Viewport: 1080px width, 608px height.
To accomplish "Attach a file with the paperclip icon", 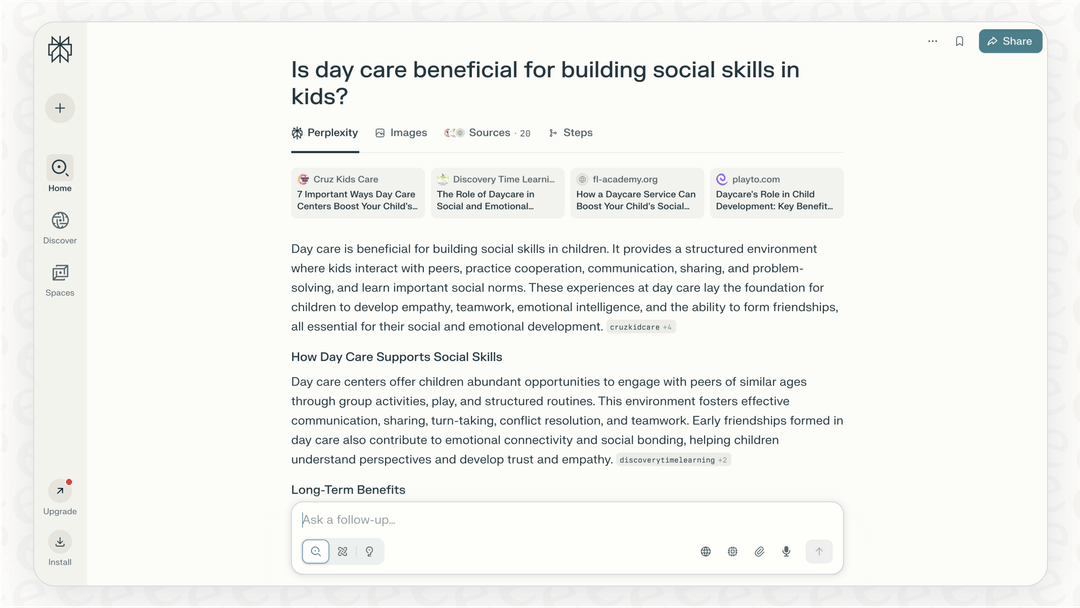I will [759, 551].
